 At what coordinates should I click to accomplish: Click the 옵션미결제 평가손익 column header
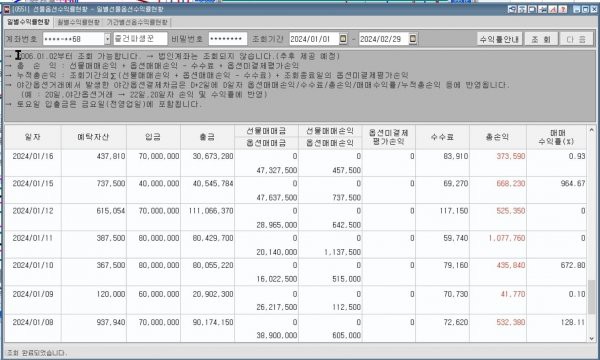coord(388,137)
